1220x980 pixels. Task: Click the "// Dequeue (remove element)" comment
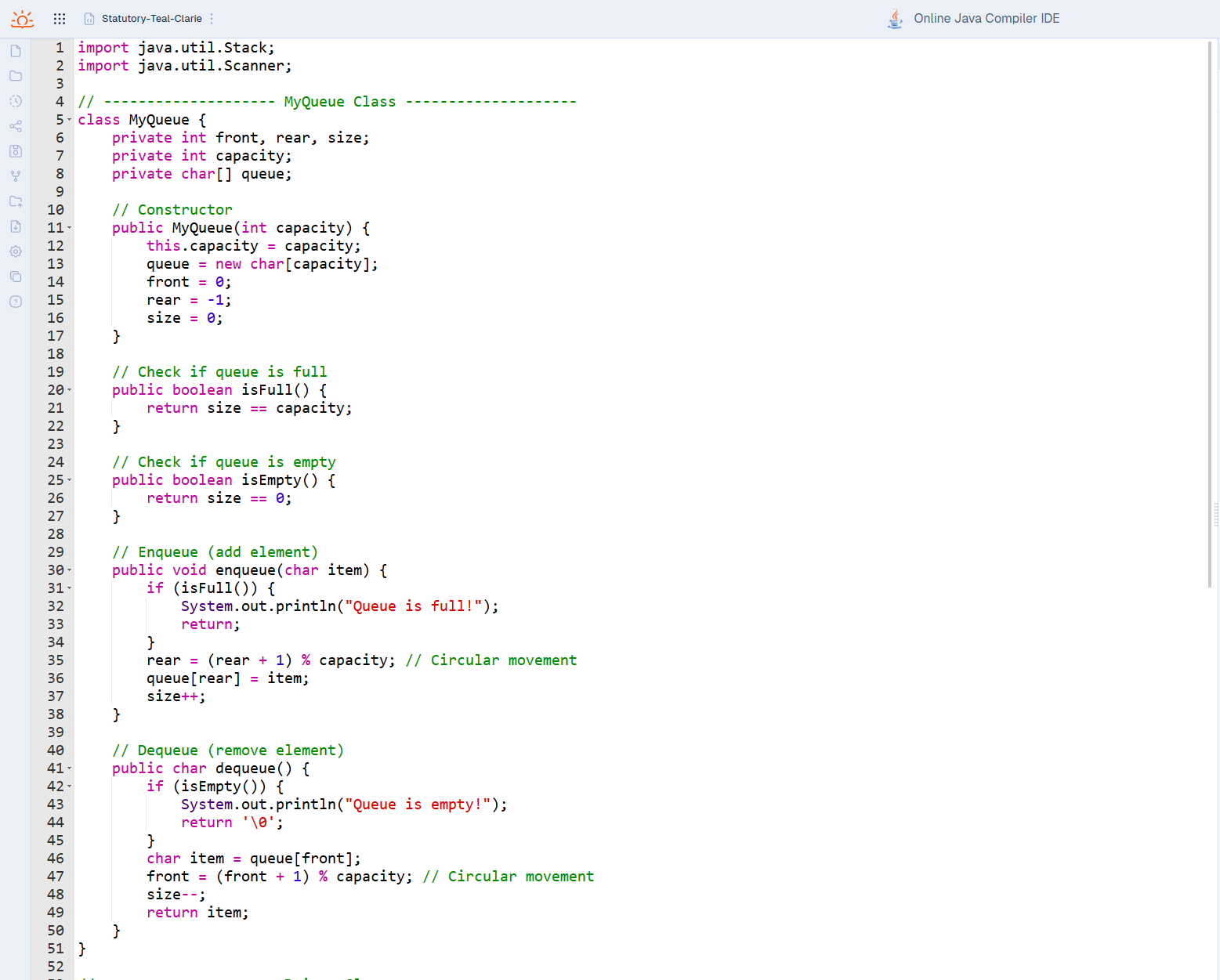click(228, 750)
